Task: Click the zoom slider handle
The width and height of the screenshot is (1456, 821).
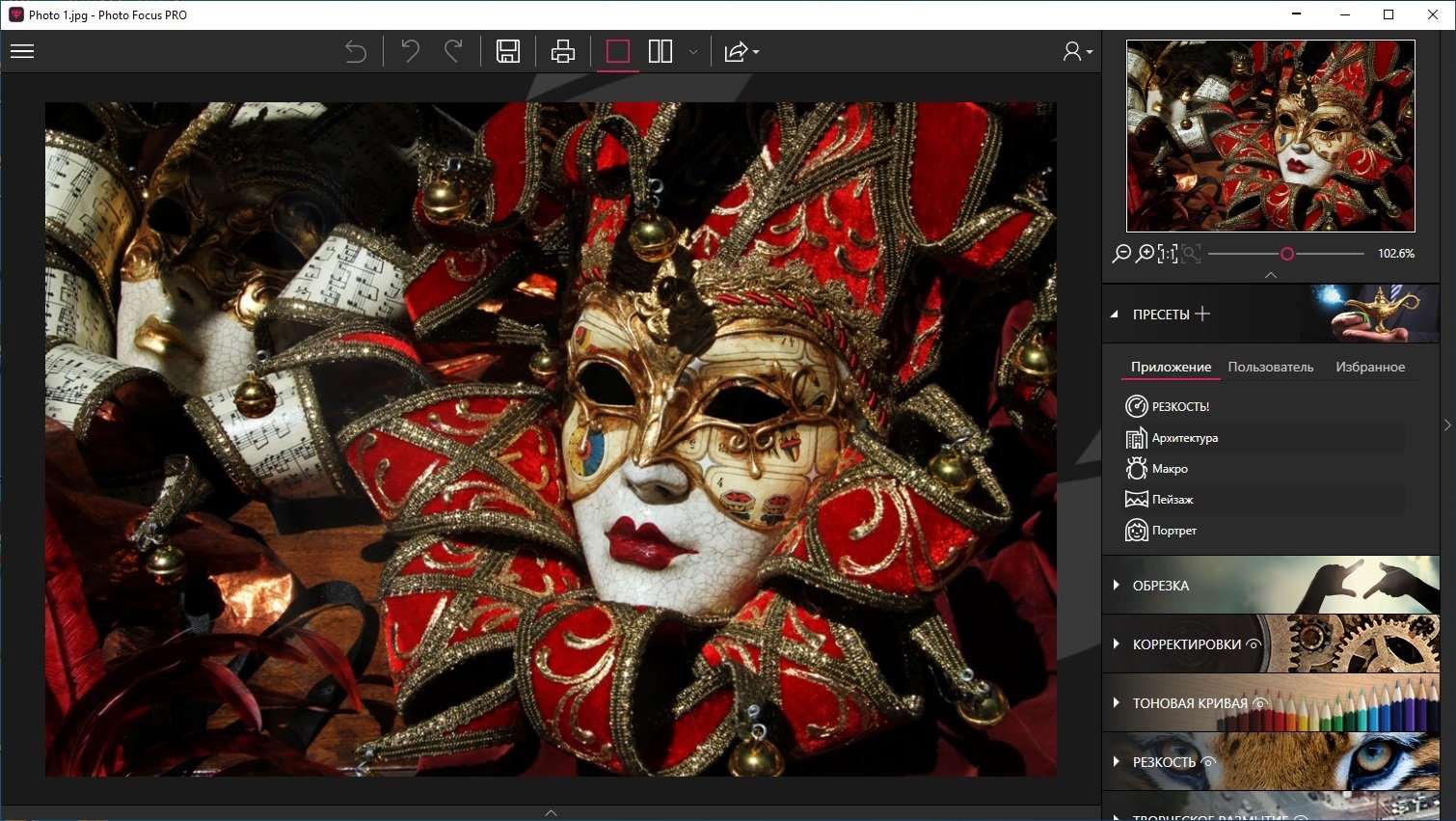Action: click(x=1287, y=254)
